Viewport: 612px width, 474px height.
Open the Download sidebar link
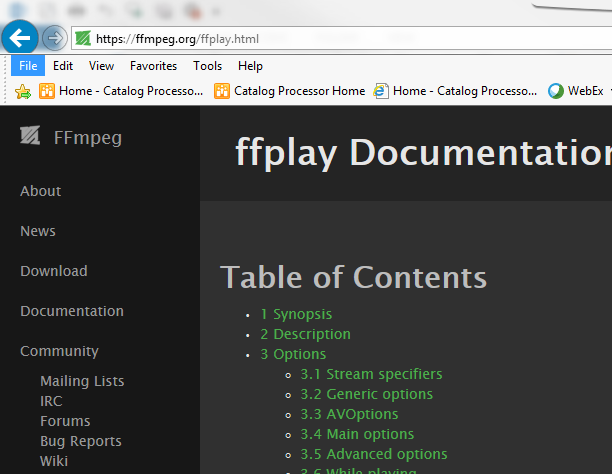coord(54,271)
